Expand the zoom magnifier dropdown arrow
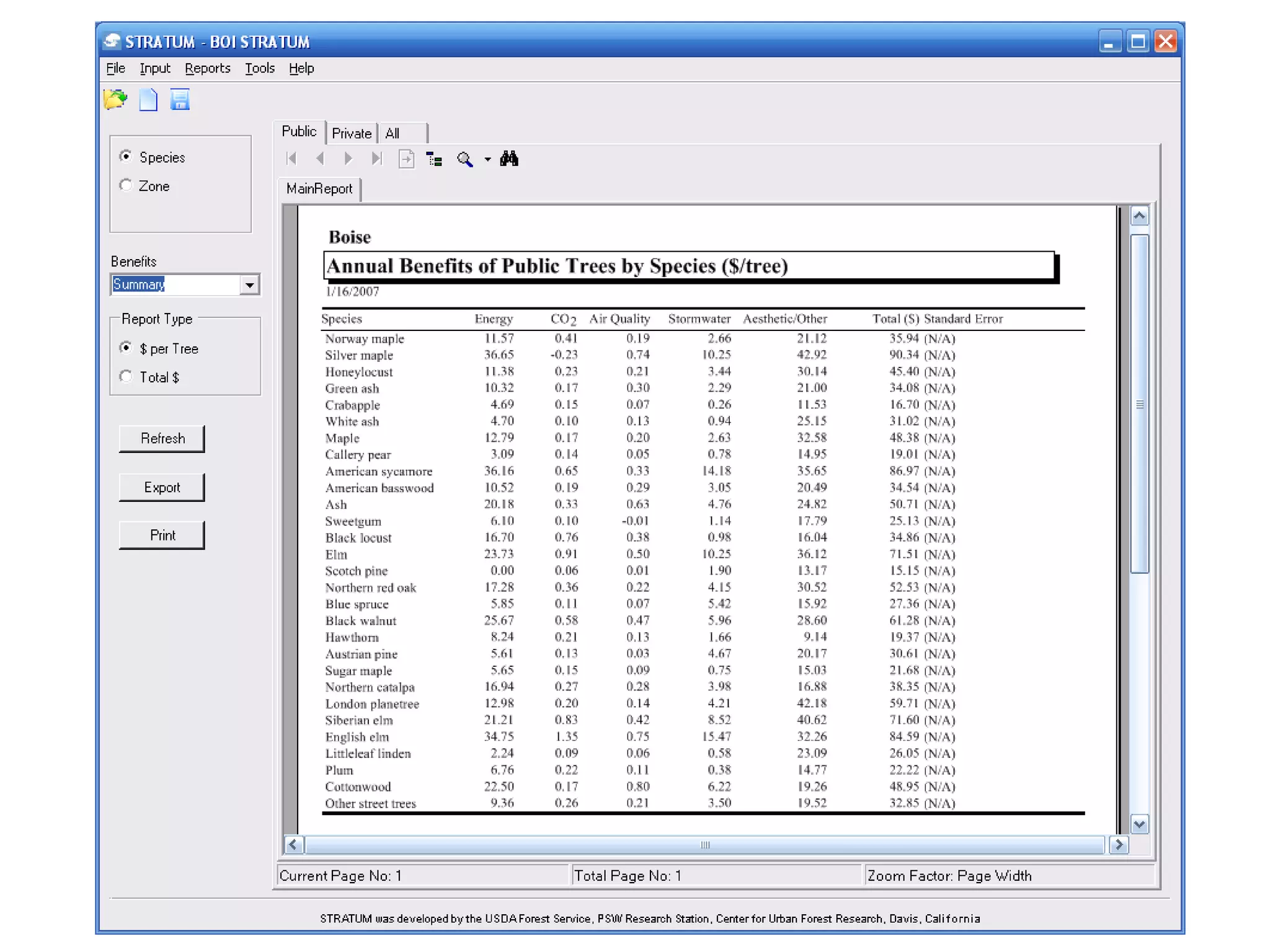This screenshot has width=1270, height=952. (x=487, y=160)
